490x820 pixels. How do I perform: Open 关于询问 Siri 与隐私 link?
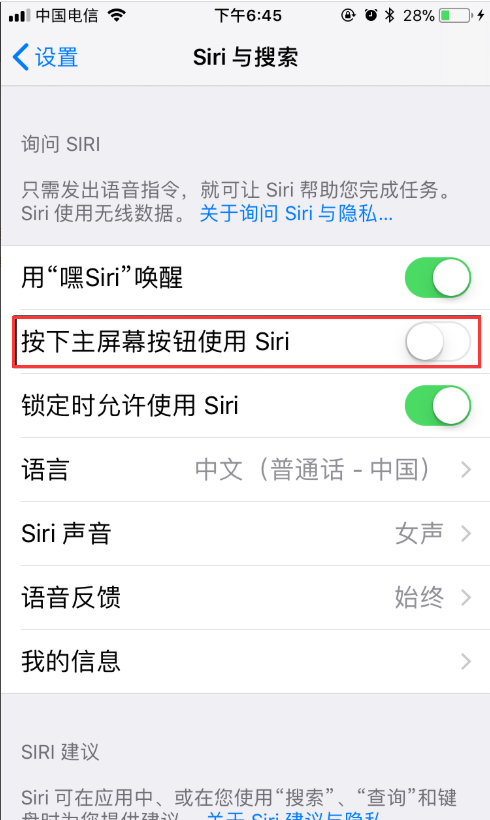click(296, 213)
